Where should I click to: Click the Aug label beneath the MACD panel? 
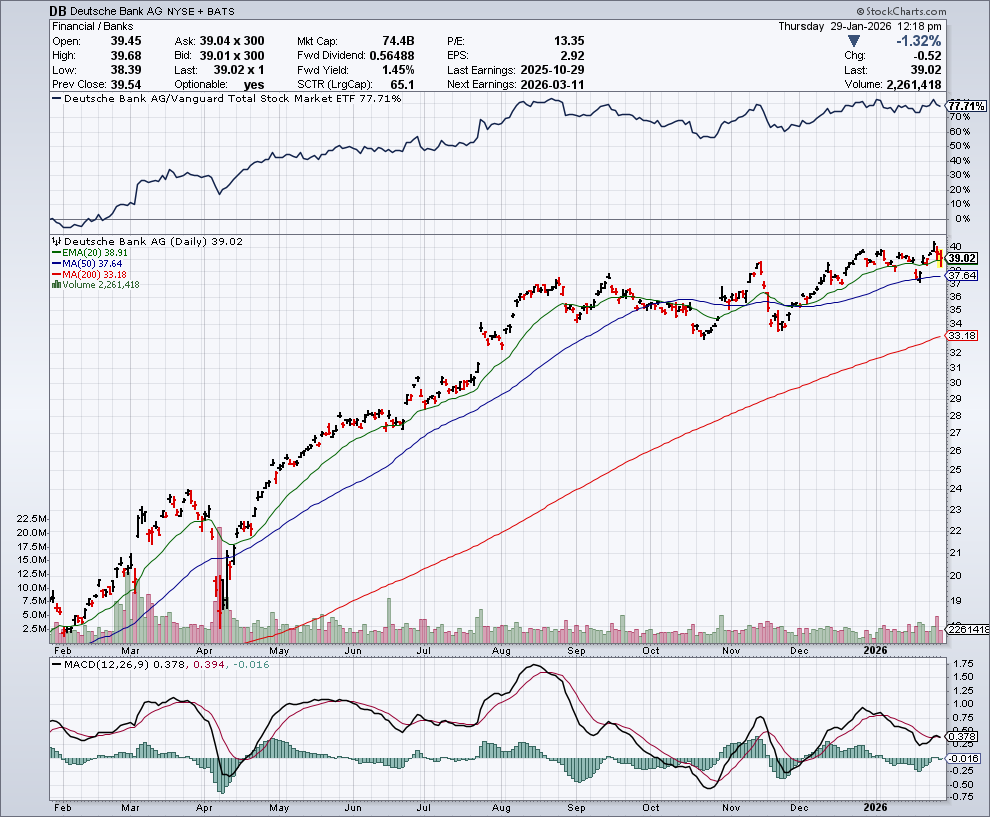502,806
